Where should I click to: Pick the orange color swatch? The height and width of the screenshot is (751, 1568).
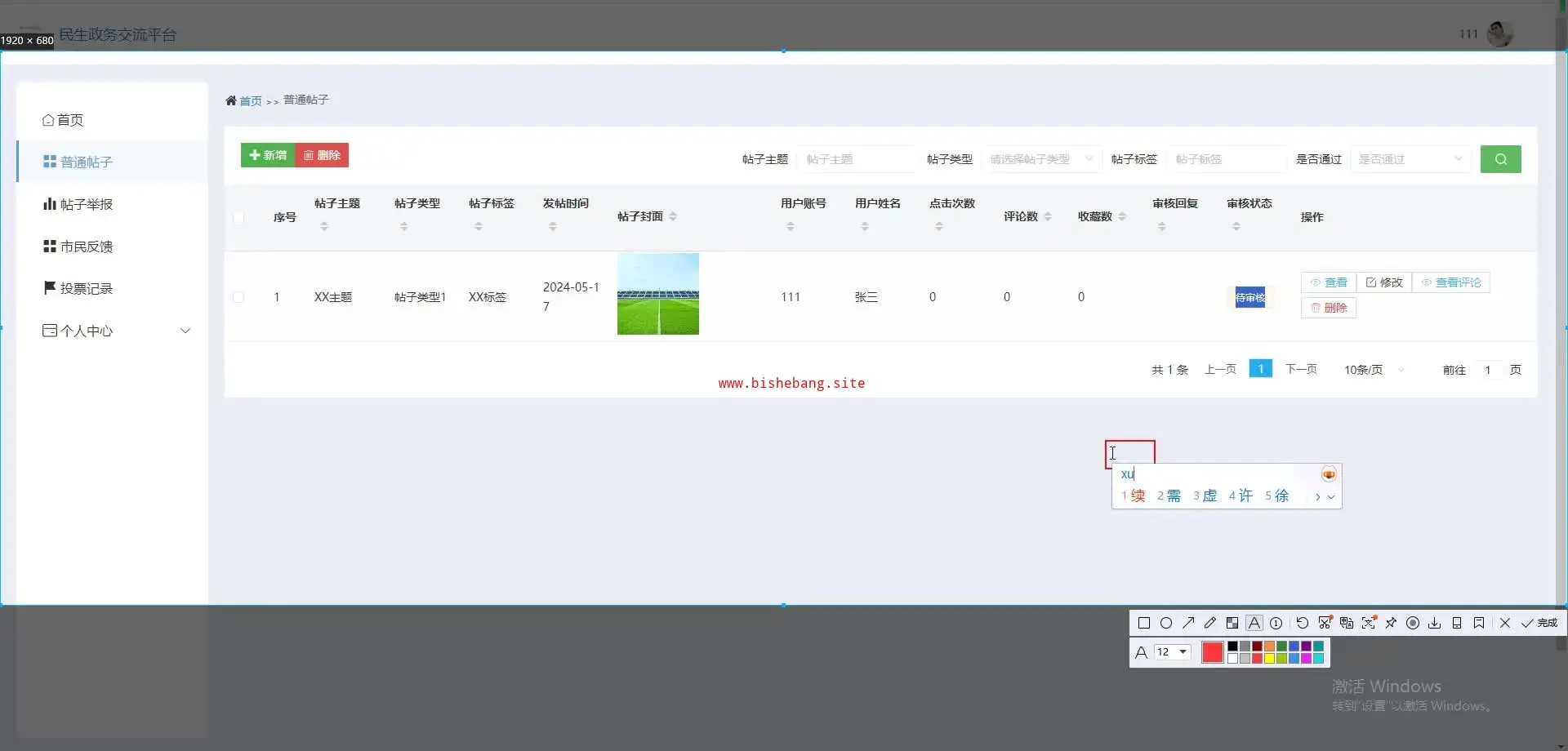point(1270,647)
